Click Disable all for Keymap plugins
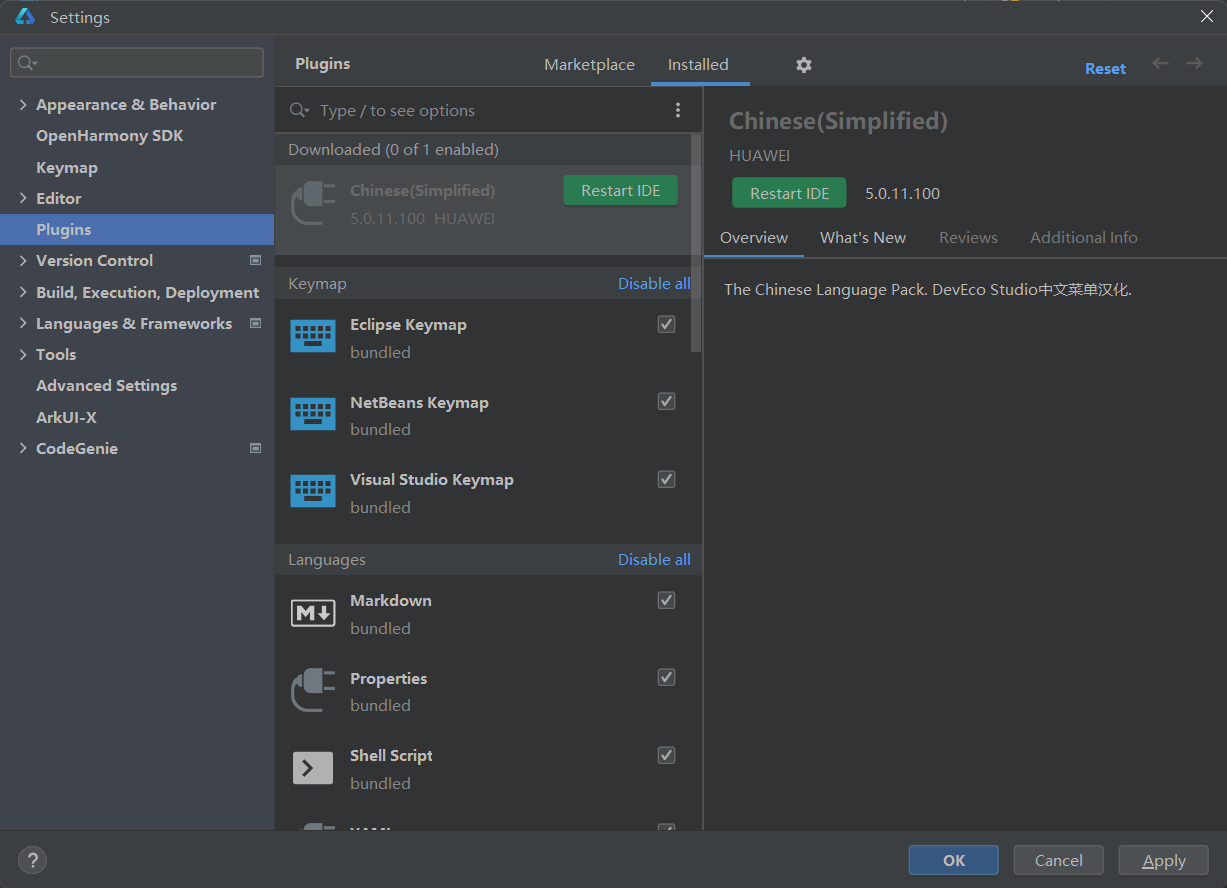The height and width of the screenshot is (888, 1227). [654, 283]
